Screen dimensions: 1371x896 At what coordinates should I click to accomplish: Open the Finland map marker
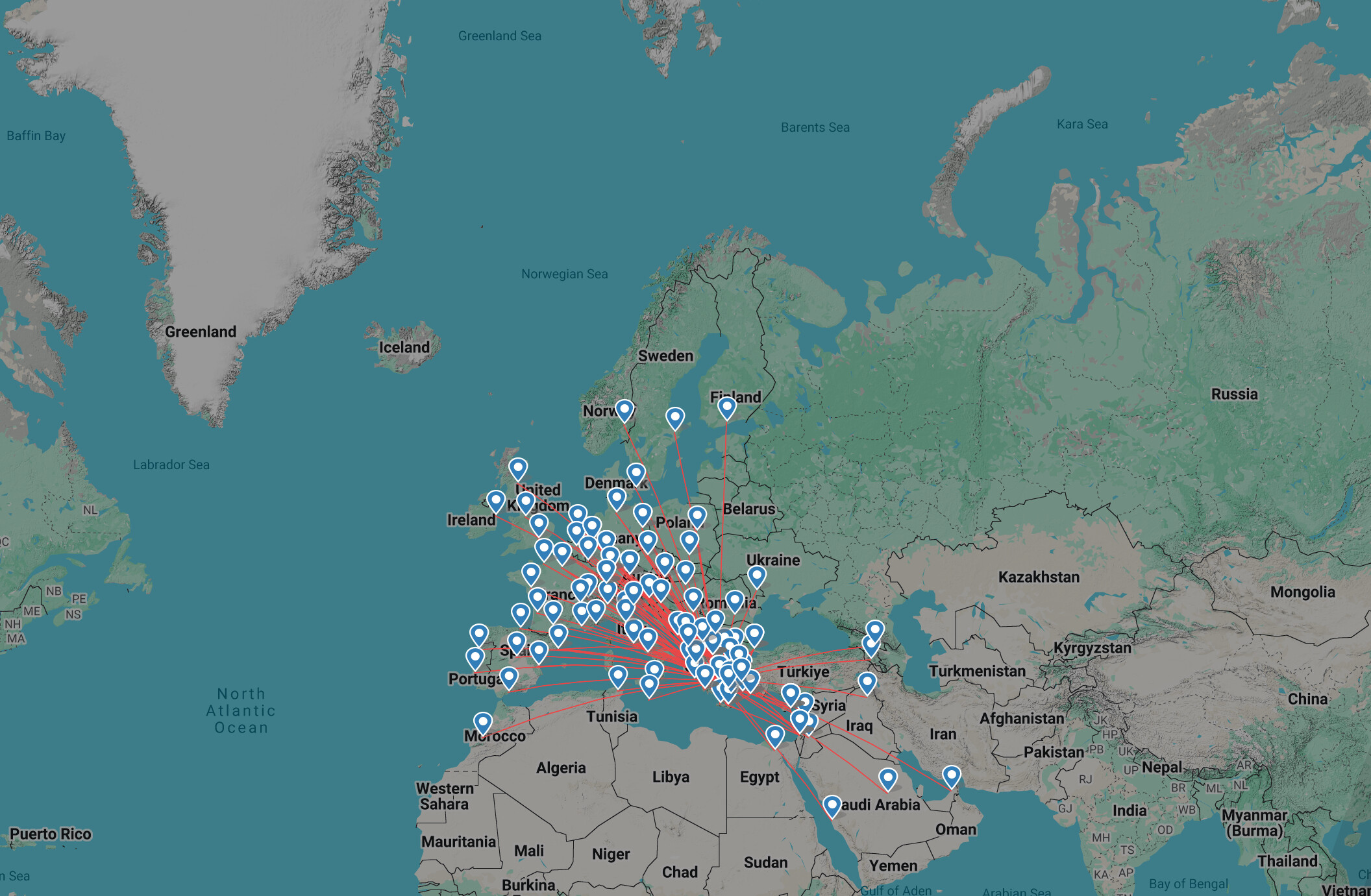[726, 407]
